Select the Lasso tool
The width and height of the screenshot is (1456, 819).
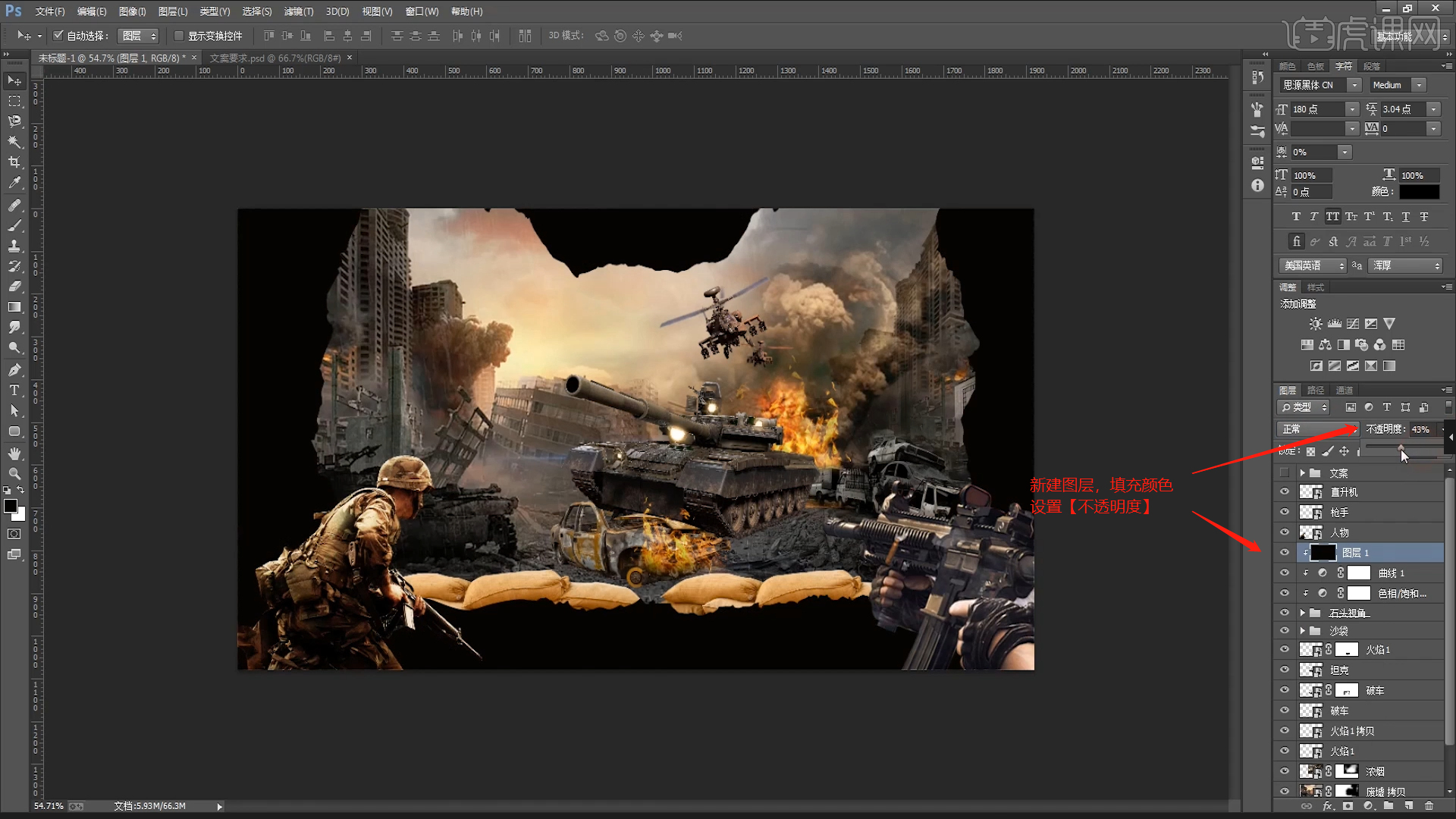(x=14, y=121)
